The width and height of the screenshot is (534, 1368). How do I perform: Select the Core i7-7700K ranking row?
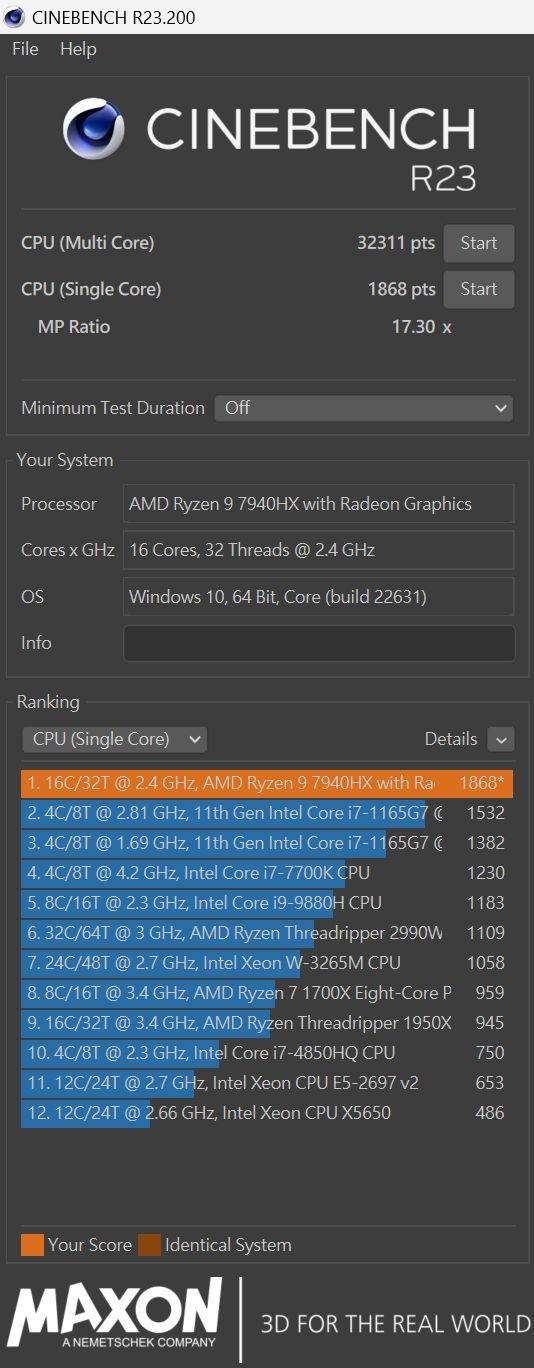(x=267, y=873)
